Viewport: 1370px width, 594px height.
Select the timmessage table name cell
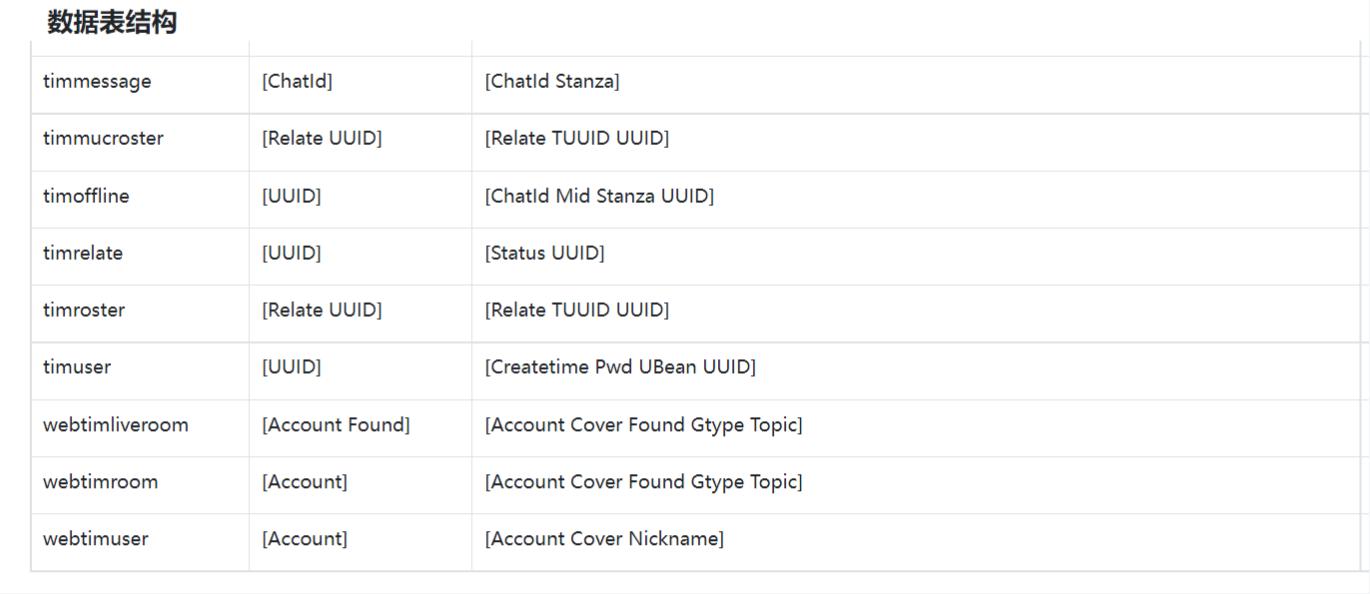coord(97,82)
